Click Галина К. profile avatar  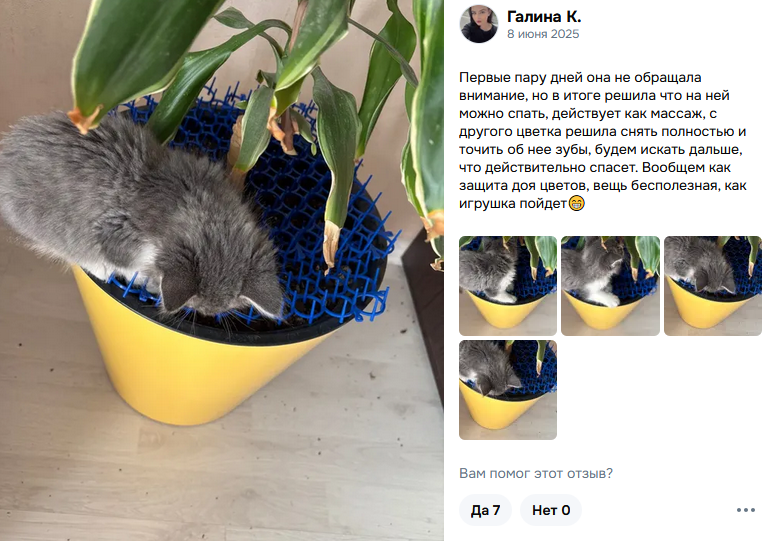479,24
